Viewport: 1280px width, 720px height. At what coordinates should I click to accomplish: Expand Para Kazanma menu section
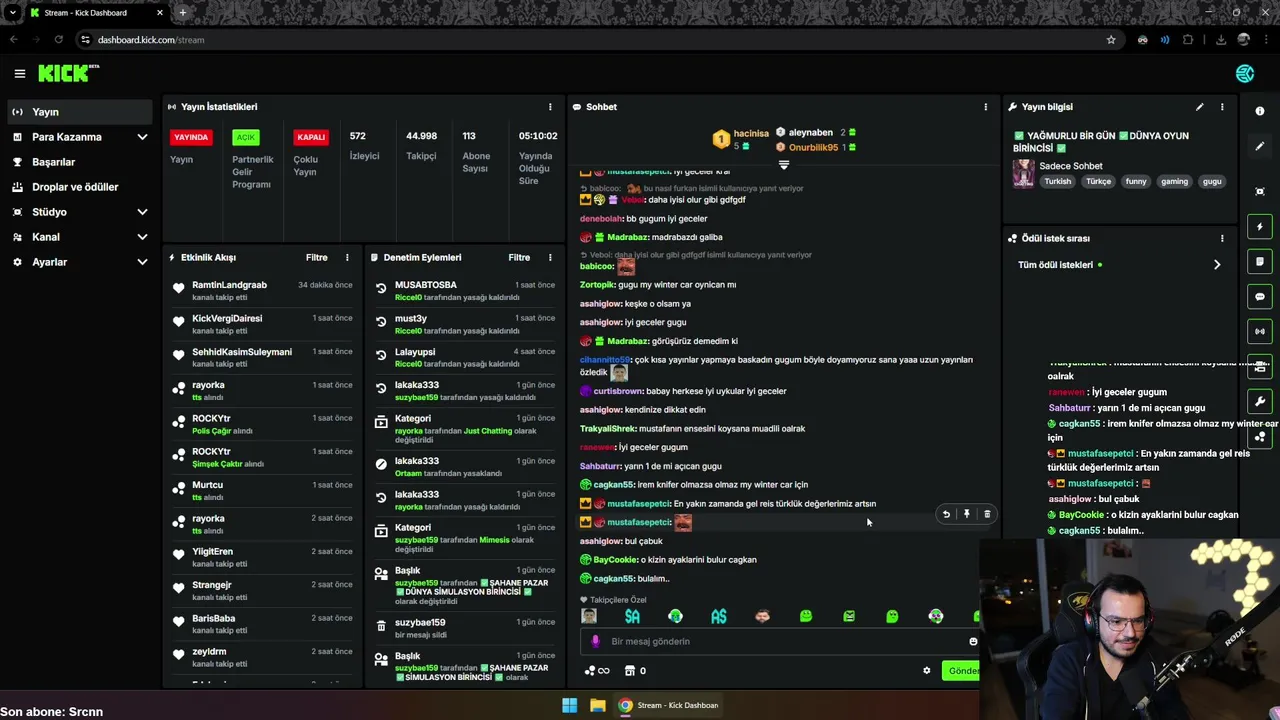tap(142, 137)
